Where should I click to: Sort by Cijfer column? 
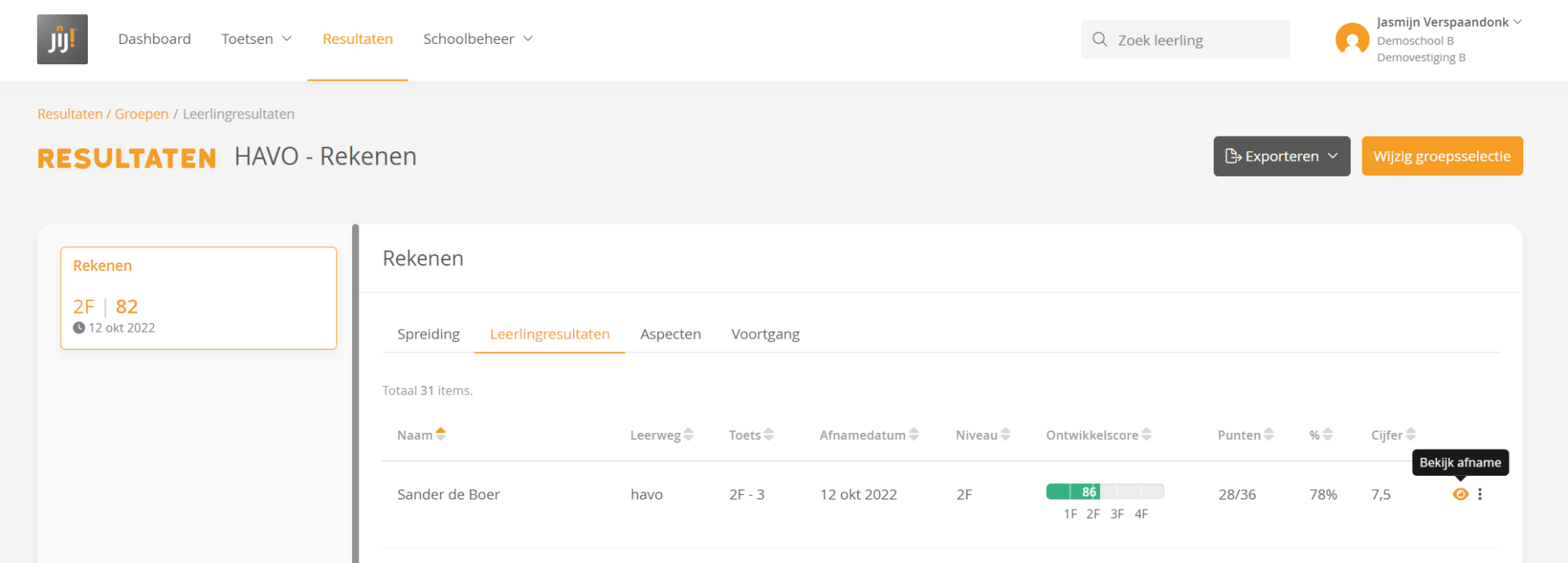[x=1393, y=434]
